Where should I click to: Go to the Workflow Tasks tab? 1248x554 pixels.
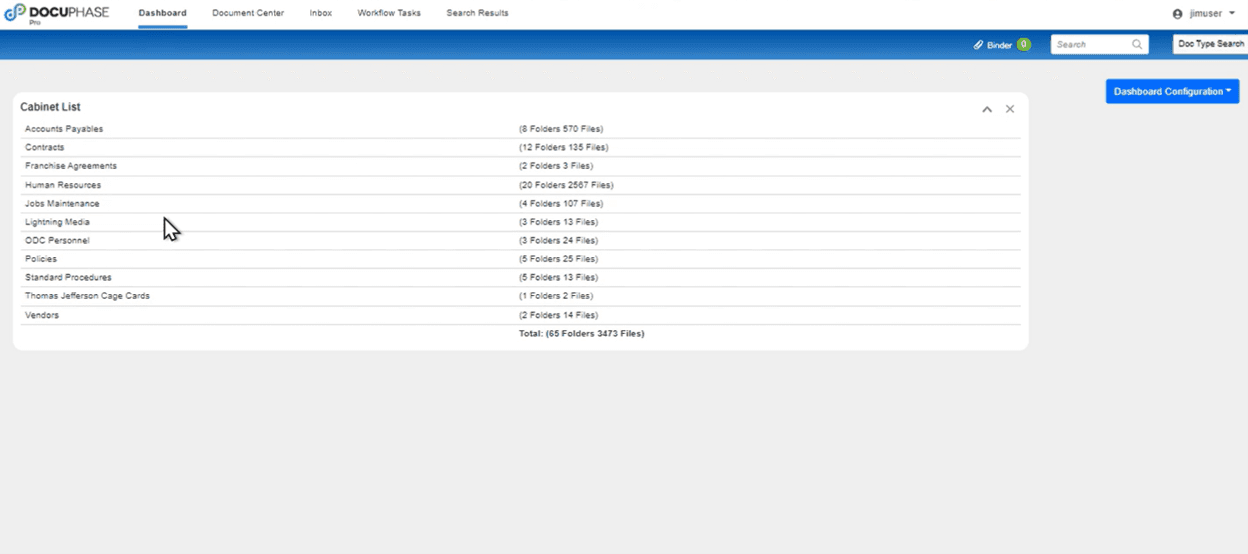click(389, 14)
